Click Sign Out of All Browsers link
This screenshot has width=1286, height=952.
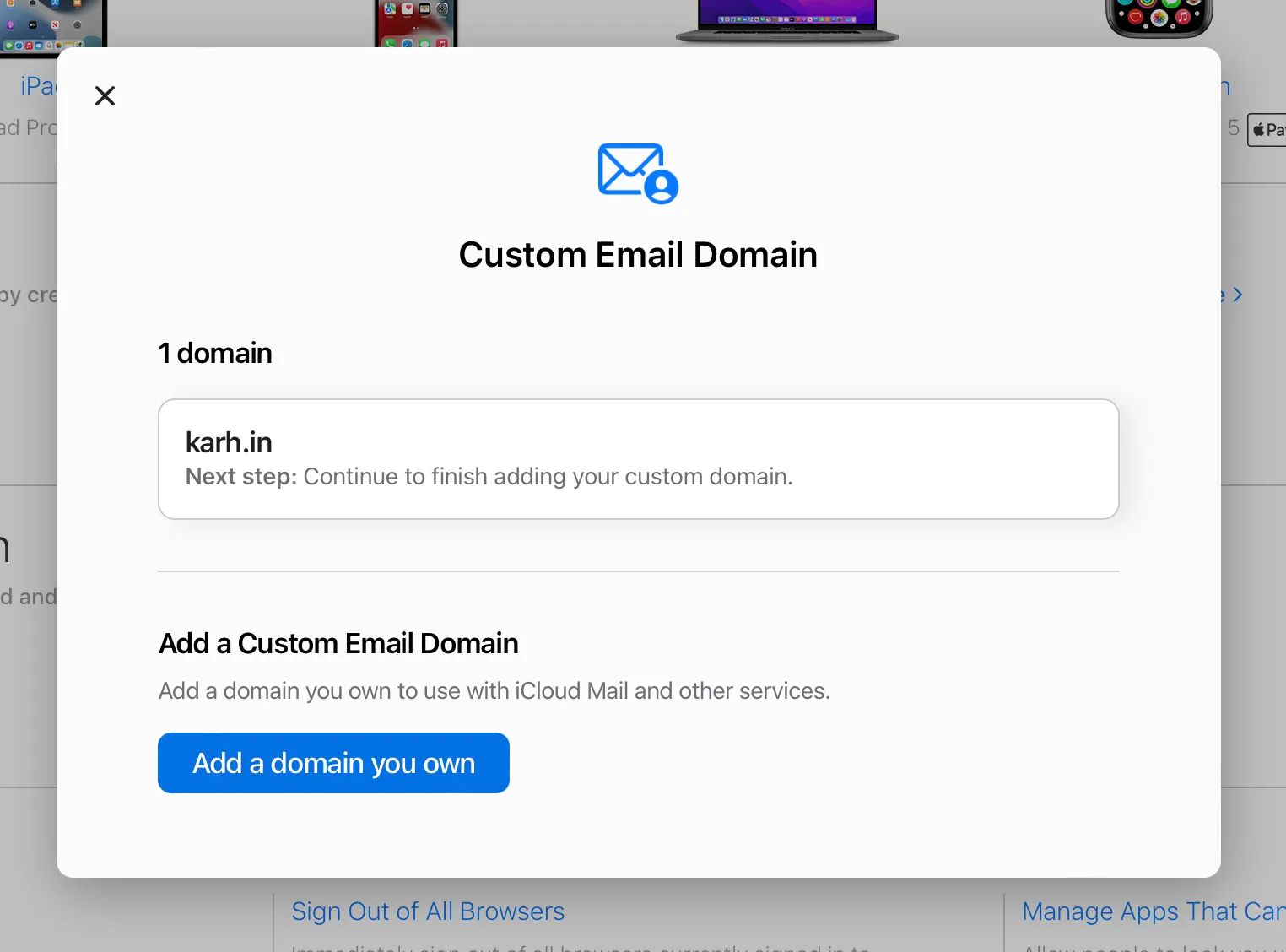pos(428,911)
